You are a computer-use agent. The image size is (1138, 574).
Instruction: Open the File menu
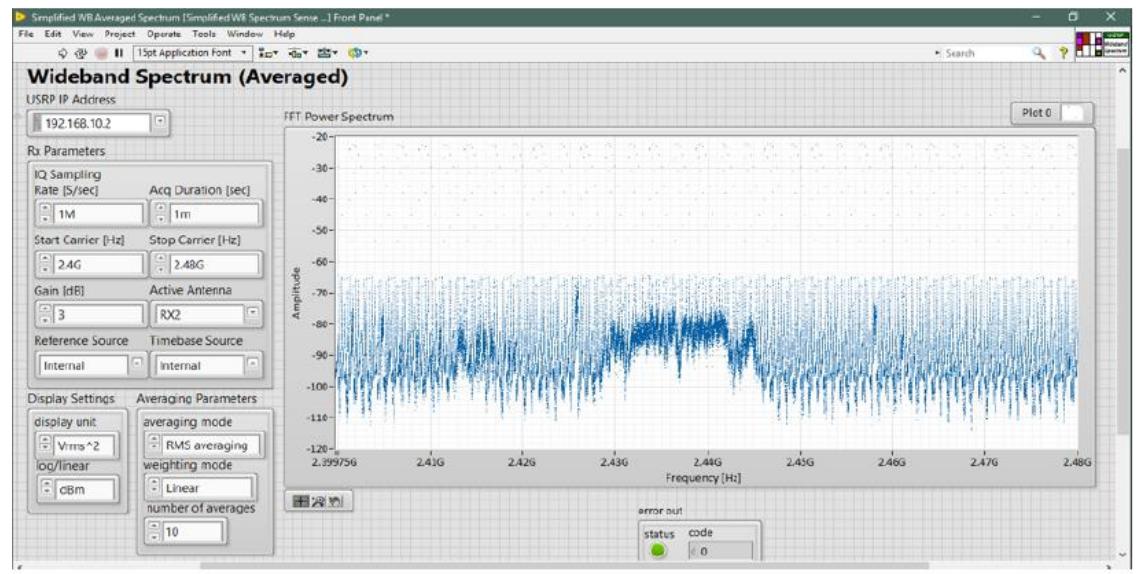[x=25, y=34]
